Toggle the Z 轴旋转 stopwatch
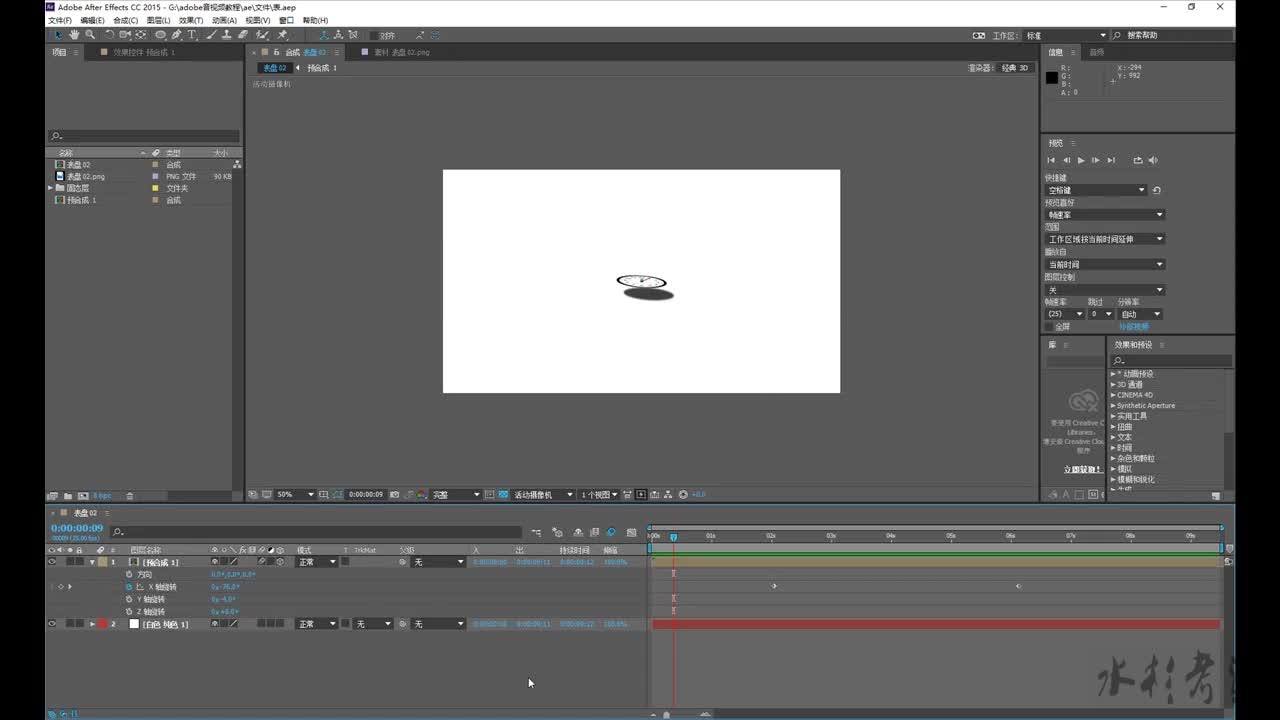This screenshot has height=720, width=1280. pos(129,611)
